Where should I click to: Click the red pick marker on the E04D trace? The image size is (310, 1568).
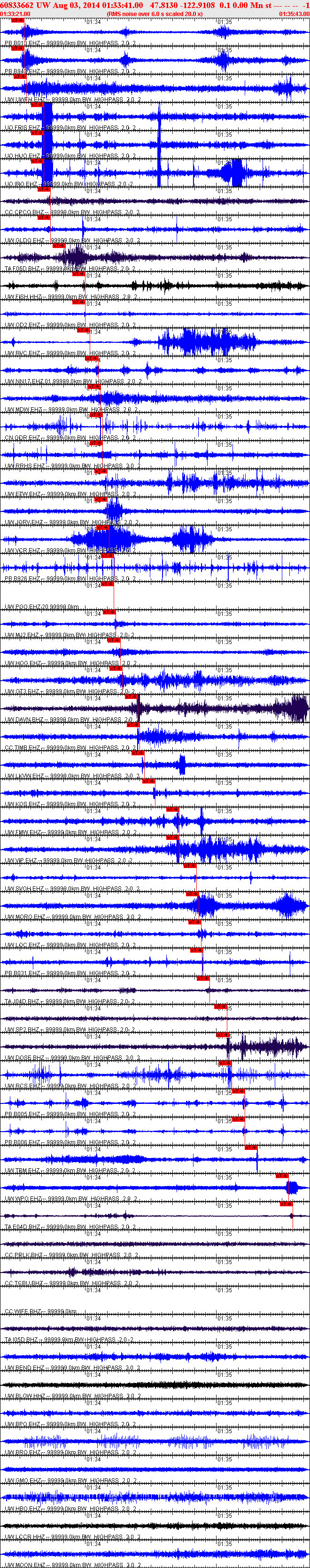[286, 1204]
